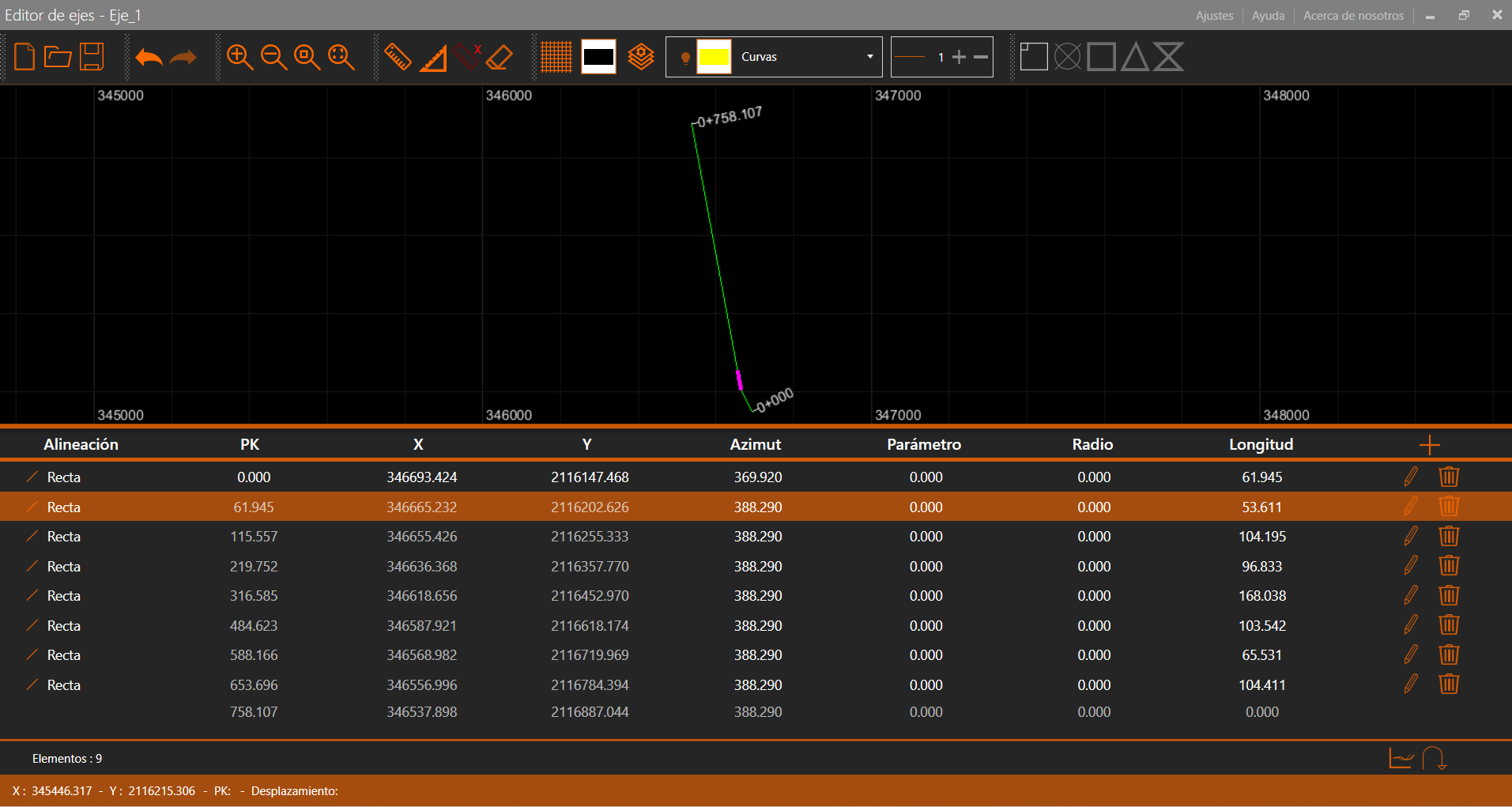Click the line style preview
The height and width of the screenshot is (807, 1512).
click(x=911, y=57)
